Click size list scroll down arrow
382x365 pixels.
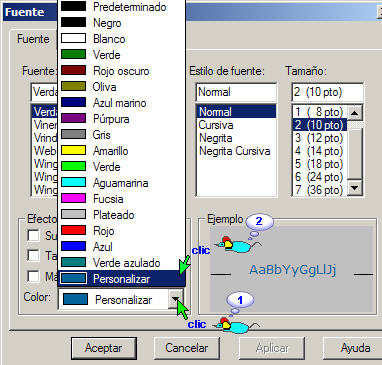pyautogui.click(x=355, y=188)
